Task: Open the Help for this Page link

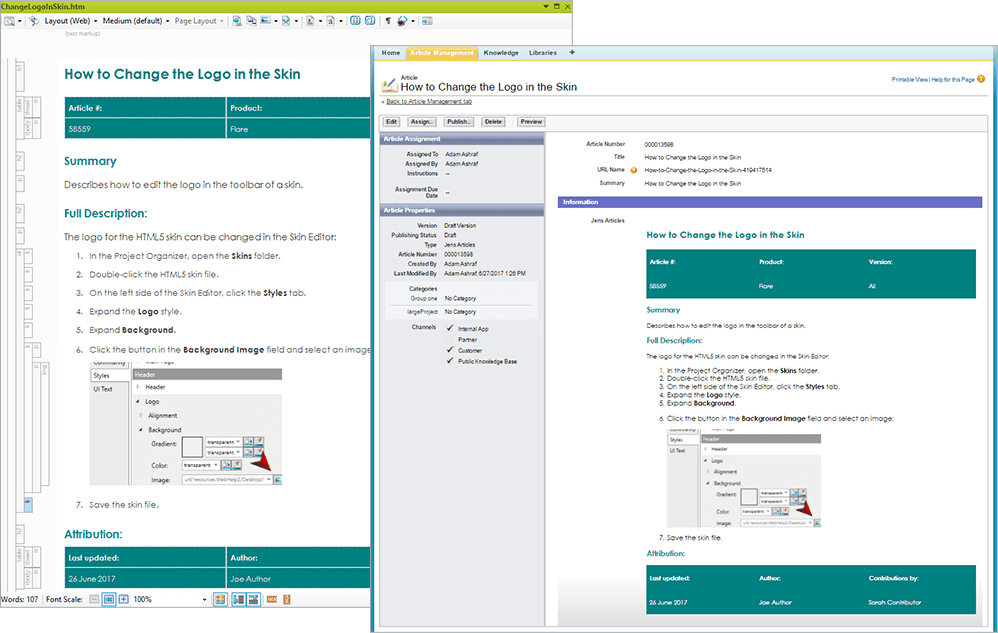Action: (953, 80)
